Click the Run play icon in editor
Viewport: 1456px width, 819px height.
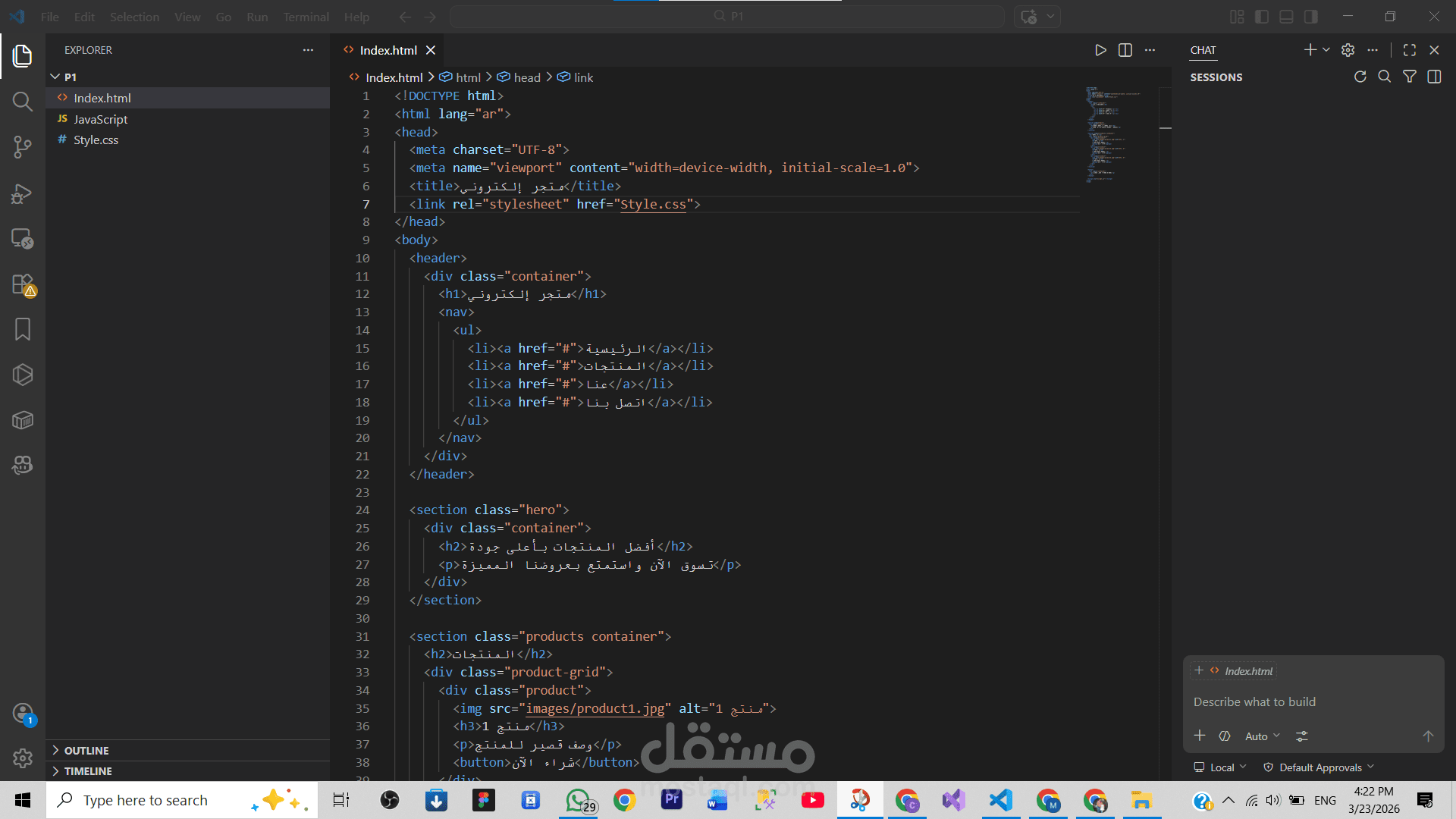coord(1100,50)
